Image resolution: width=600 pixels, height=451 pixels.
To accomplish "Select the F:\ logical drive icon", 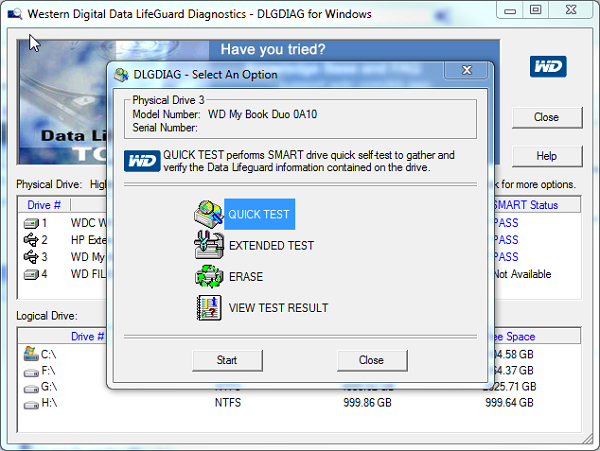I will click(x=31, y=371).
